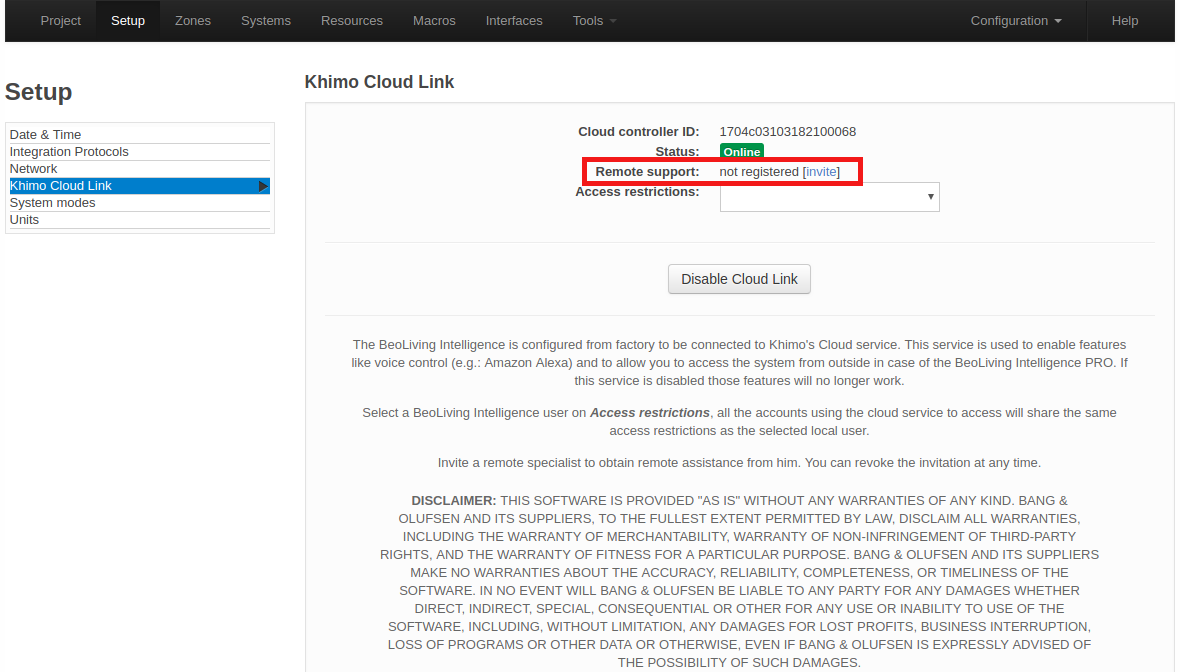Image resolution: width=1180 pixels, height=672 pixels.
Task: Click the green Online status badge
Action: [x=742, y=152]
